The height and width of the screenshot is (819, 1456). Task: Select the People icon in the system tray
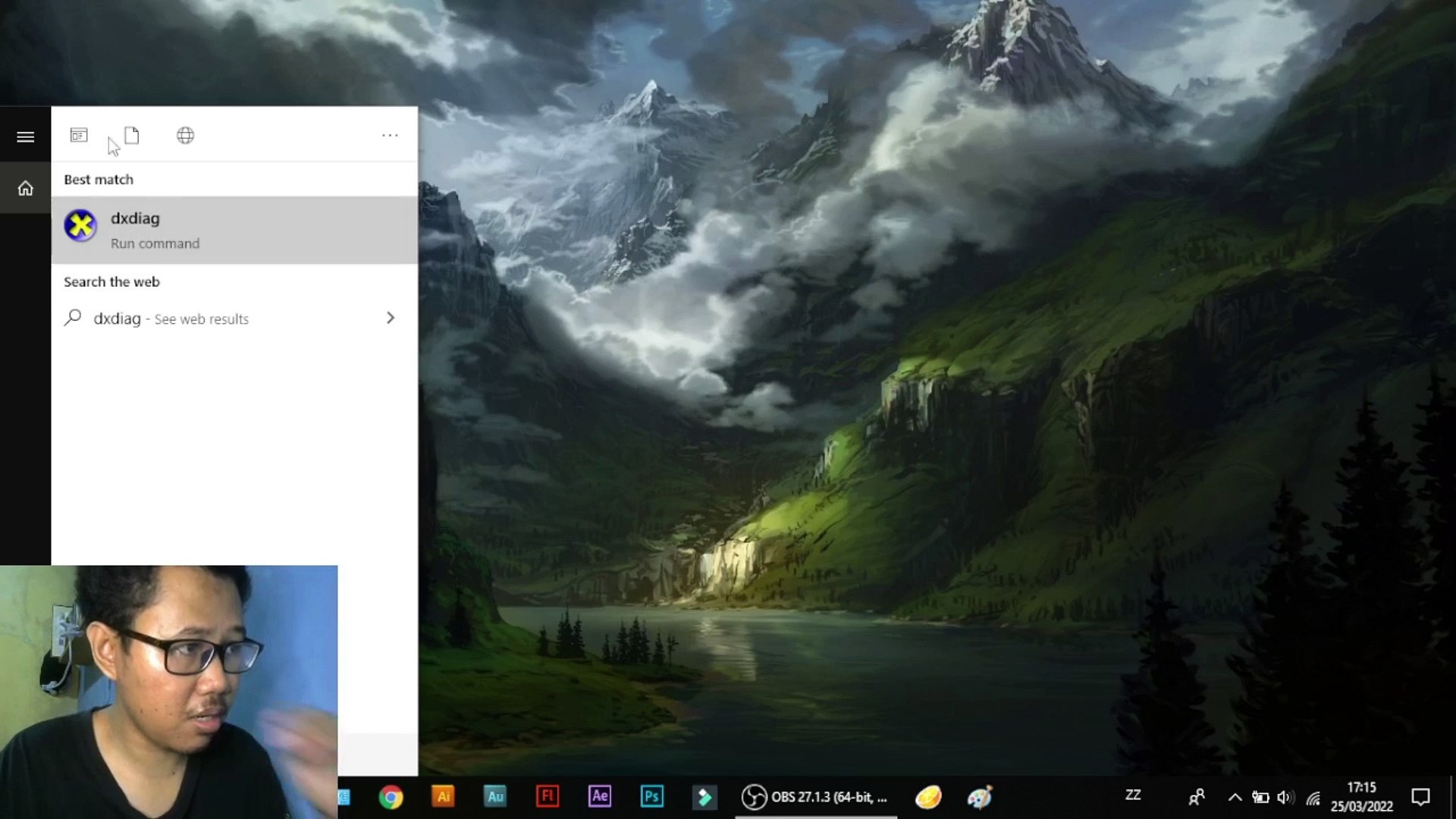coord(1197,797)
